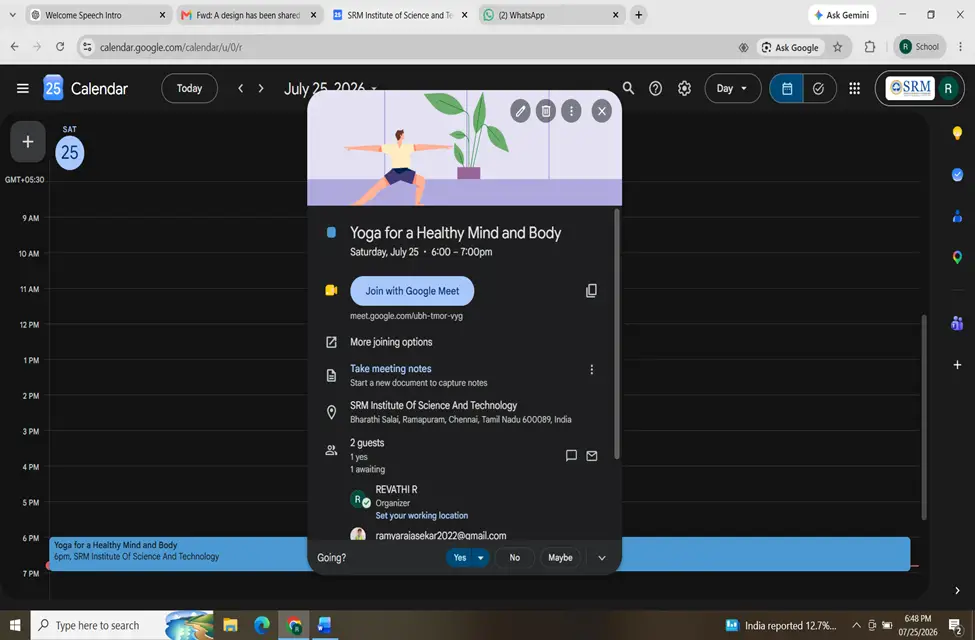Expand the Yes RSVP options arrow
Image resolution: width=975 pixels, height=640 pixels.
pyautogui.click(x=481, y=557)
